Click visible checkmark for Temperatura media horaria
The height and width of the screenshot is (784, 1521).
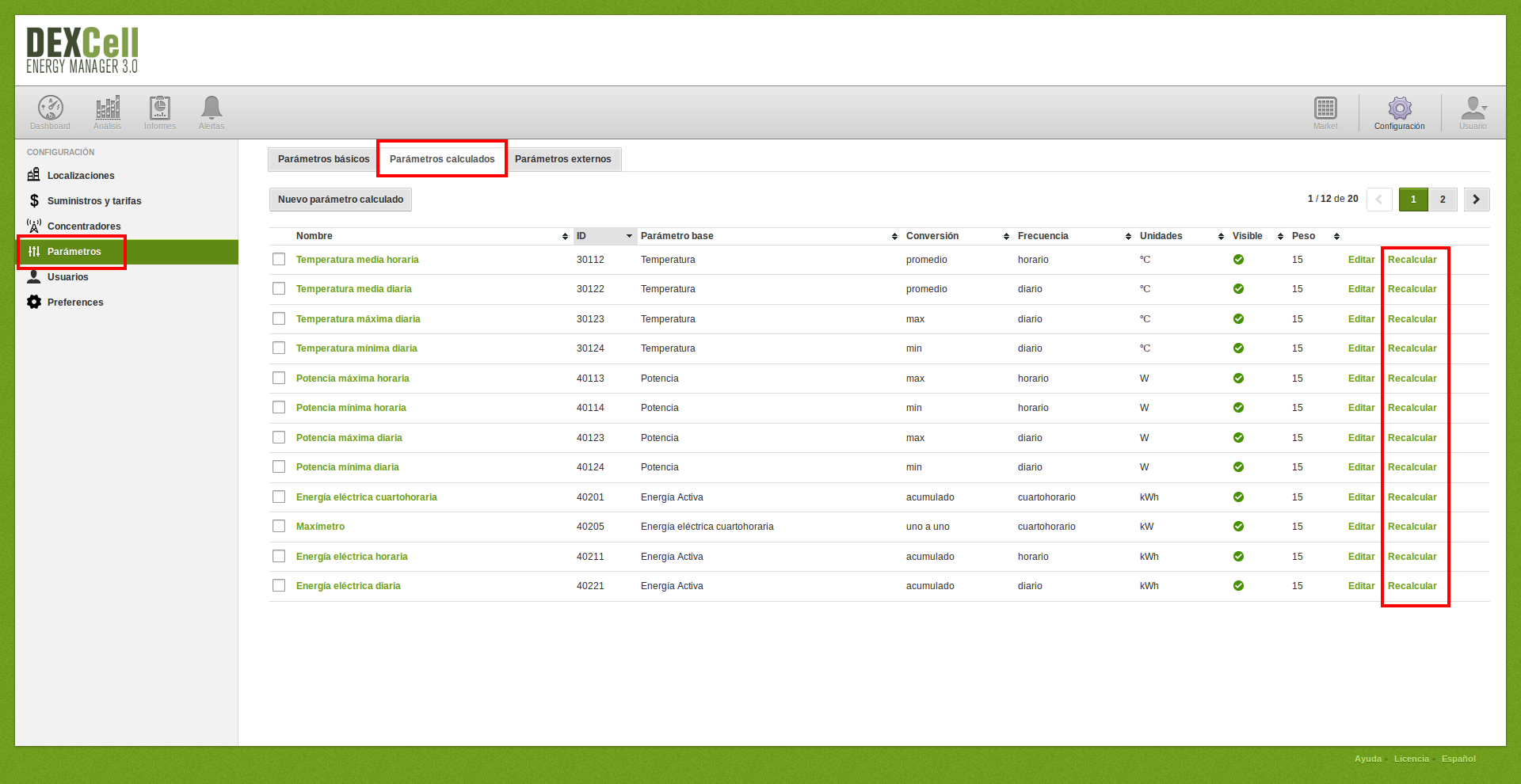(x=1238, y=260)
